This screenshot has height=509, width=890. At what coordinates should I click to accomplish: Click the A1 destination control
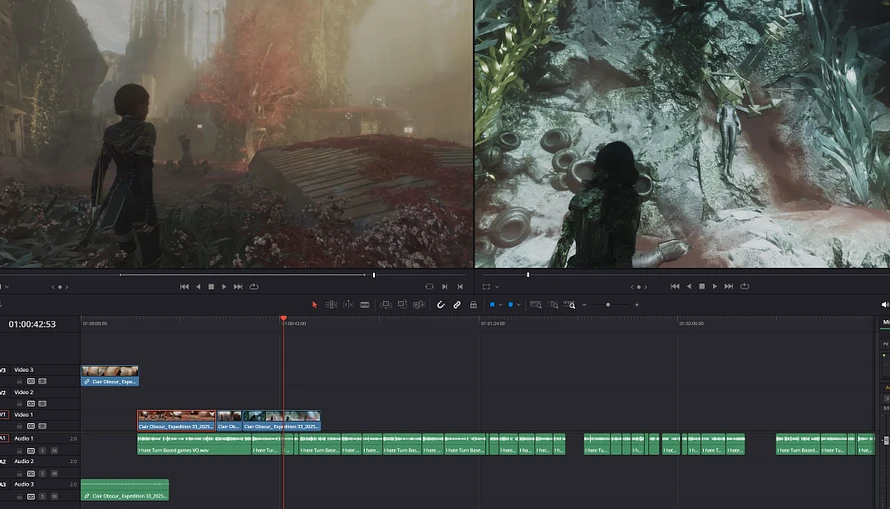pos(3,438)
